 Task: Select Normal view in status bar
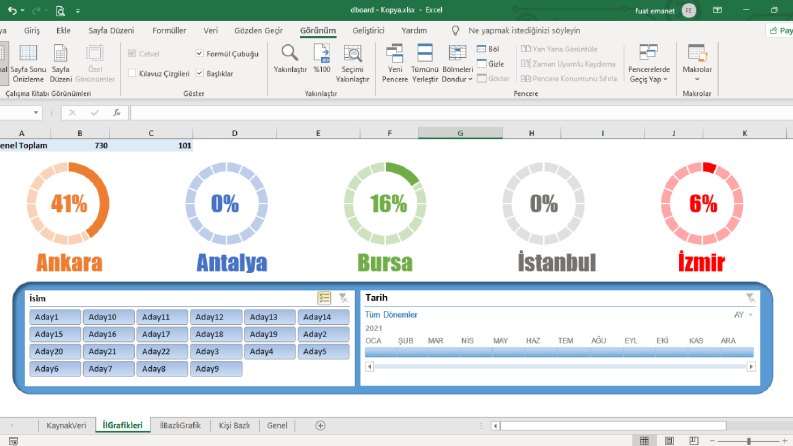[x=644, y=440]
